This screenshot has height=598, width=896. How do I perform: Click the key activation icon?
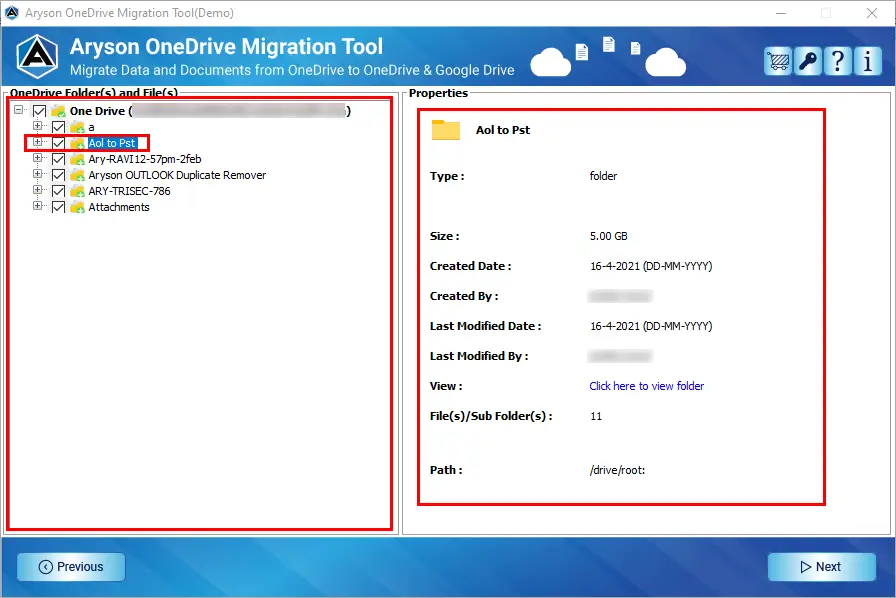[x=807, y=61]
